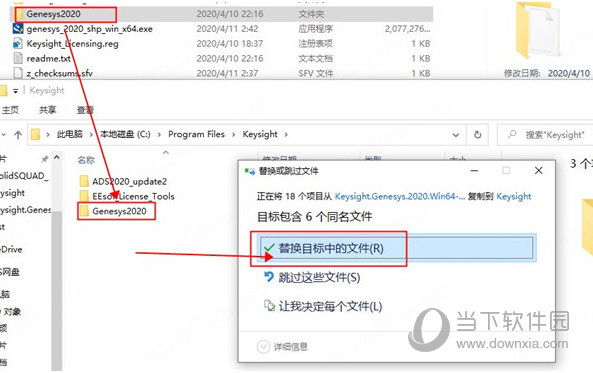Click the up-directory arrow button

coord(18,135)
